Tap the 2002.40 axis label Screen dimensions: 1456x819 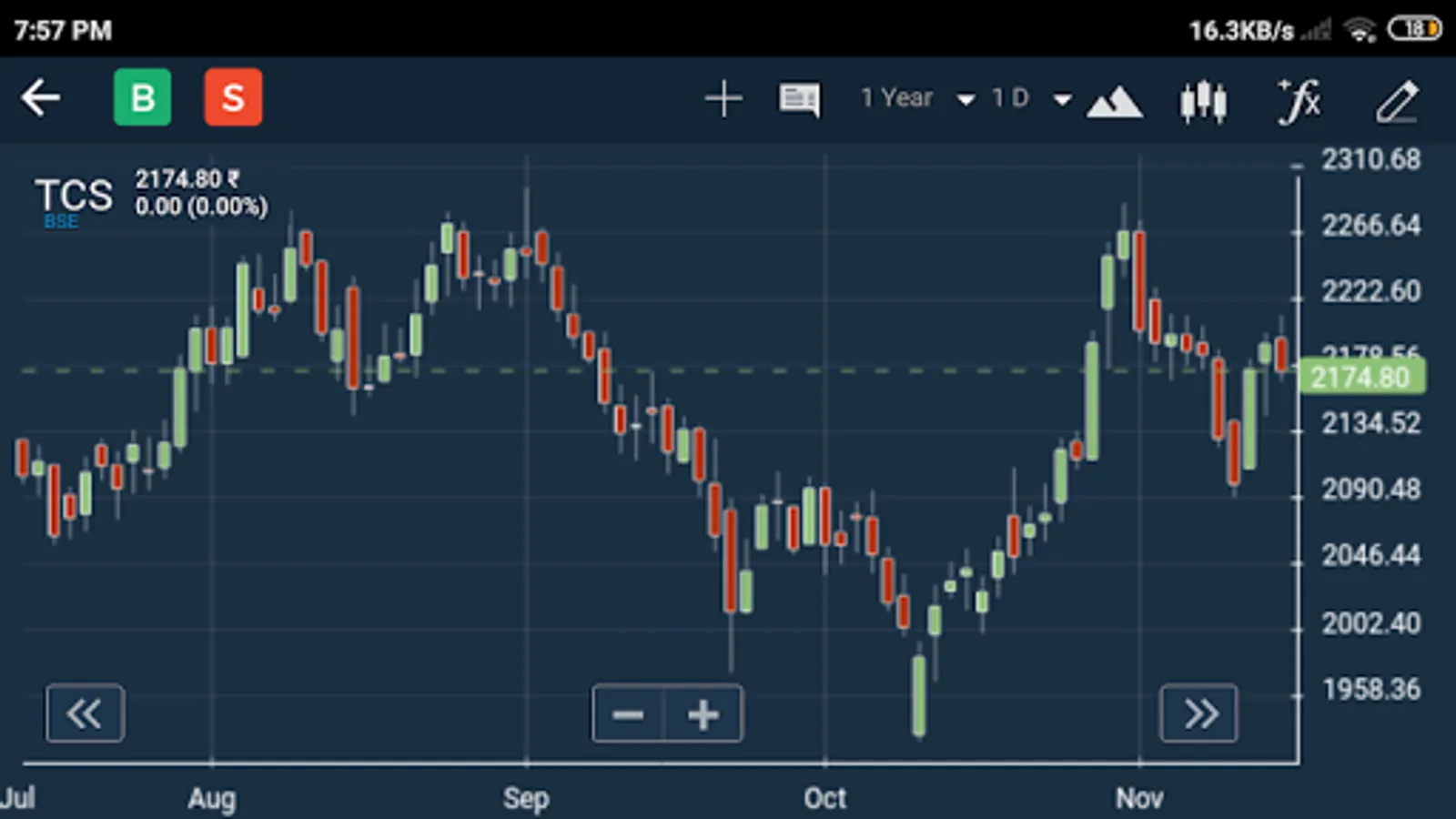[x=1370, y=623]
